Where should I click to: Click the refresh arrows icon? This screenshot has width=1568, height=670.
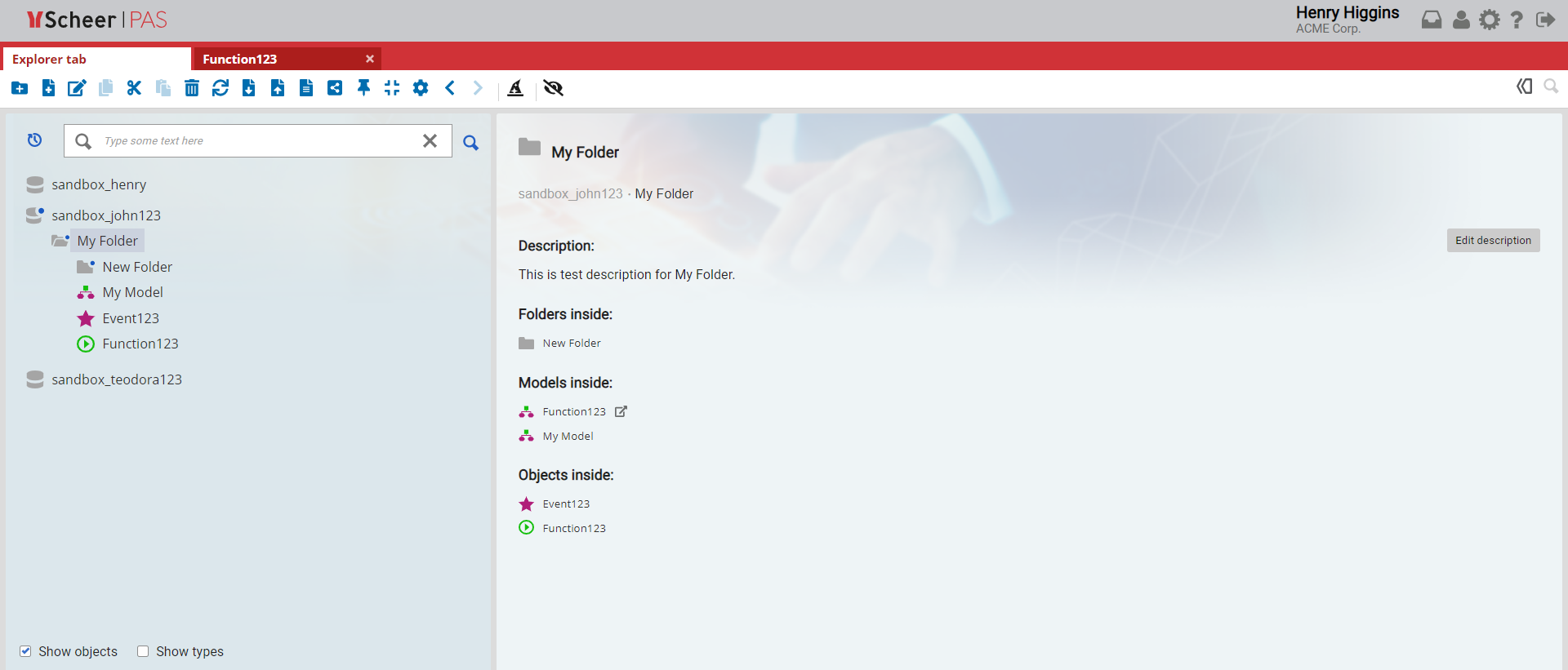pos(220,88)
